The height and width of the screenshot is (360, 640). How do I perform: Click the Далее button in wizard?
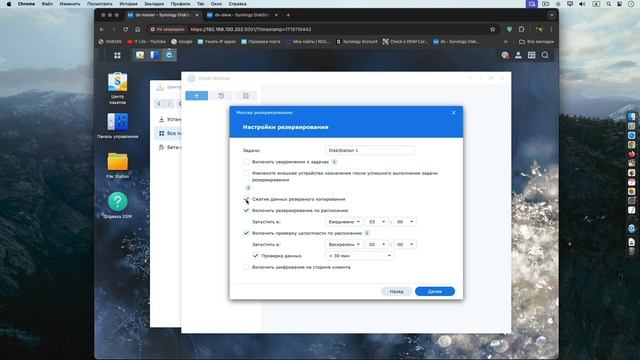[x=435, y=291]
